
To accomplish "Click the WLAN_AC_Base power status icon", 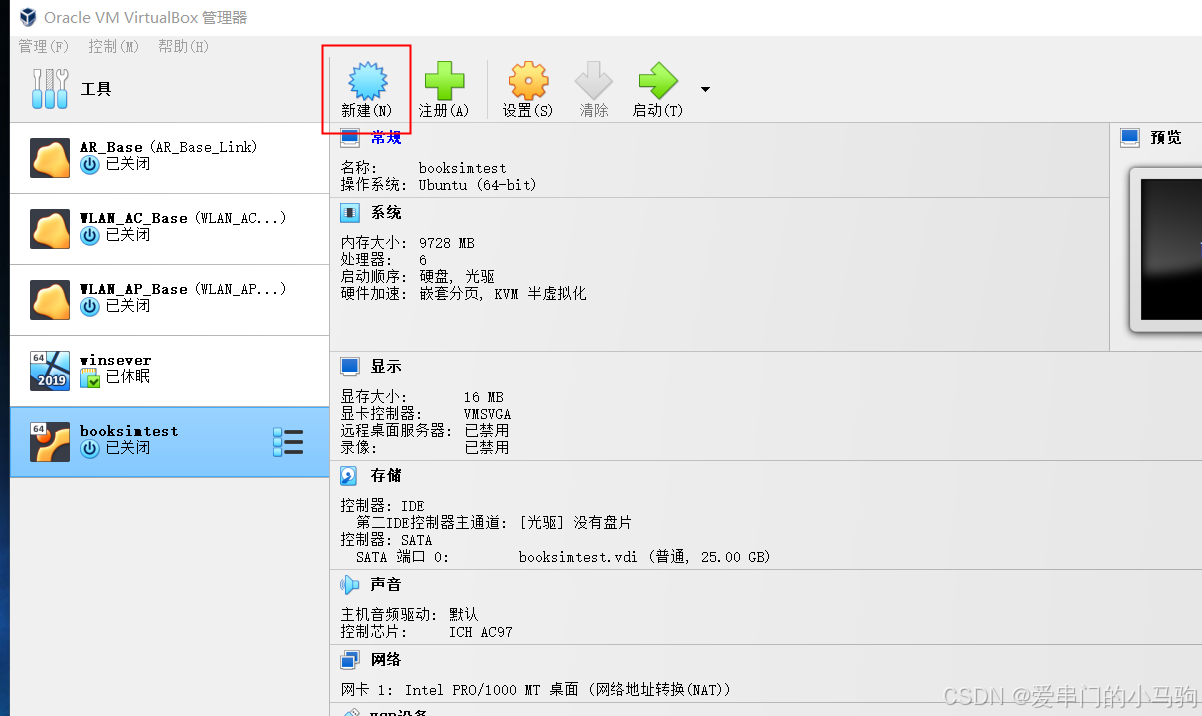I will click(90, 235).
